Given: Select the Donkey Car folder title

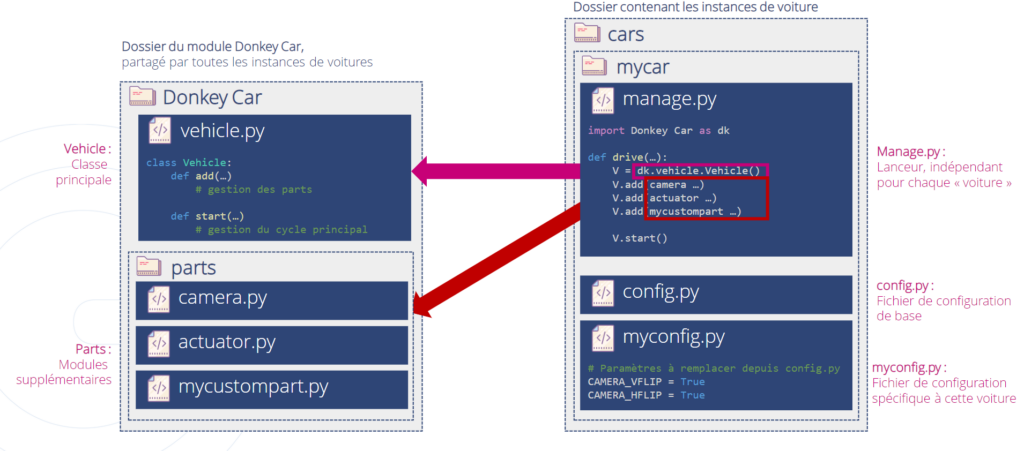Looking at the screenshot, I should pyautogui.click(x=212, y=97).
